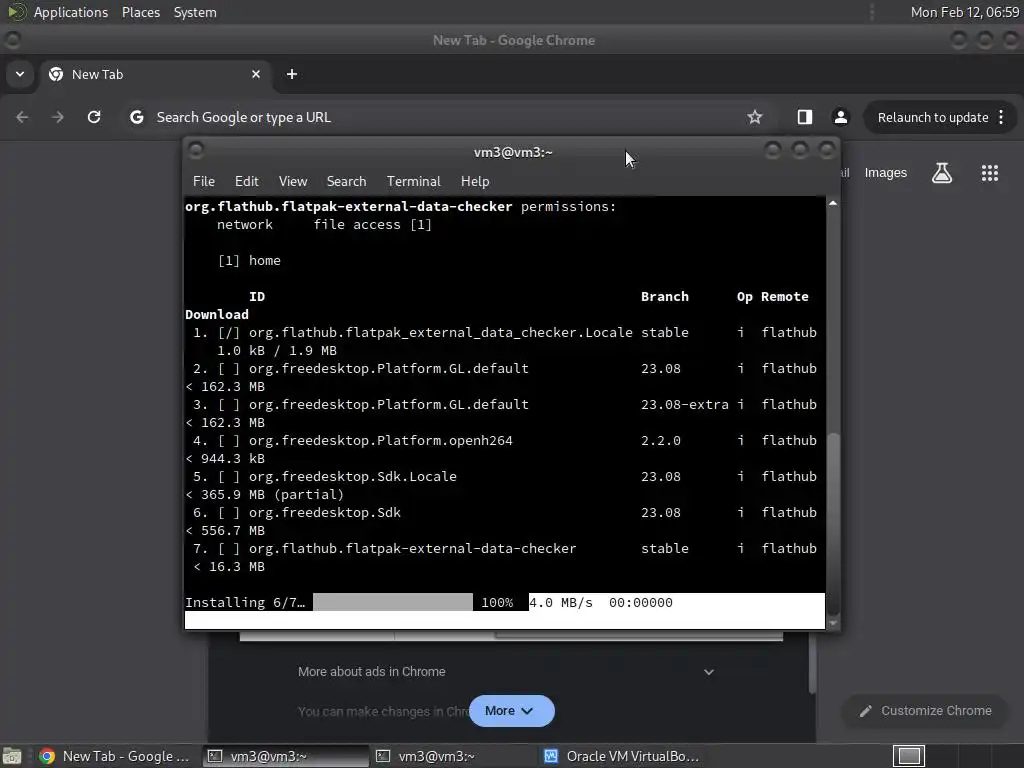Focus the Search Google or type a URL field
This screenshot has height=768, width=1024.
(x=444, y=118)
